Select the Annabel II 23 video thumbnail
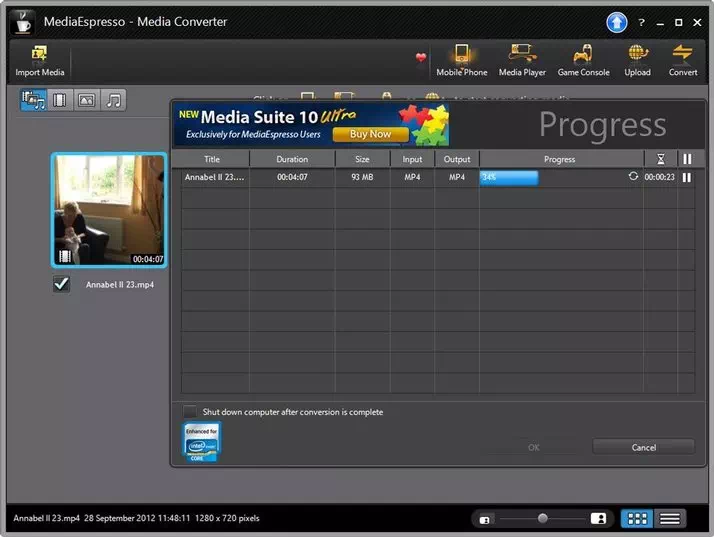The height and width of the screenshot is (537, 714). 109,210
